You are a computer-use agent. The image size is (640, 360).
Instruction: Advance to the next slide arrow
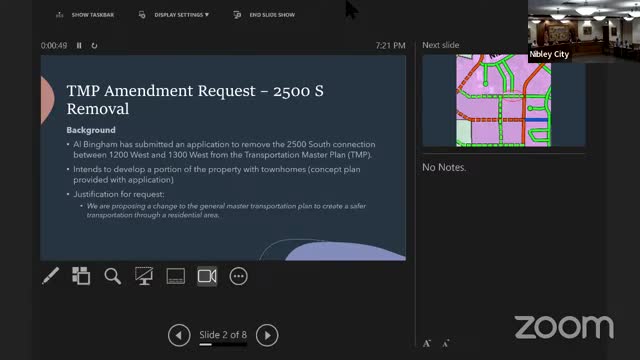pyautogui.click(x=267, y=335)
